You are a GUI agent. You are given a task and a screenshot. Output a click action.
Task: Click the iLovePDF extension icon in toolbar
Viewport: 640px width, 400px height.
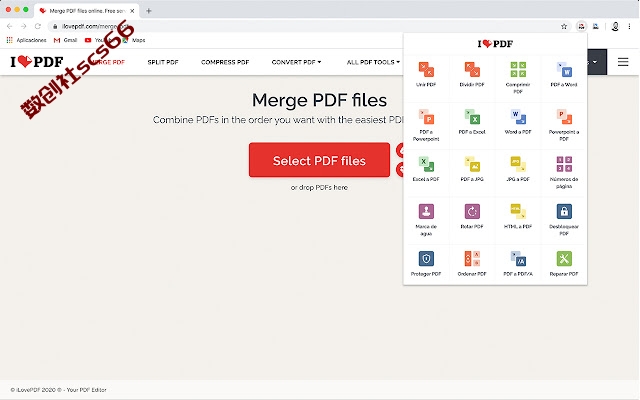pos(581,27)
